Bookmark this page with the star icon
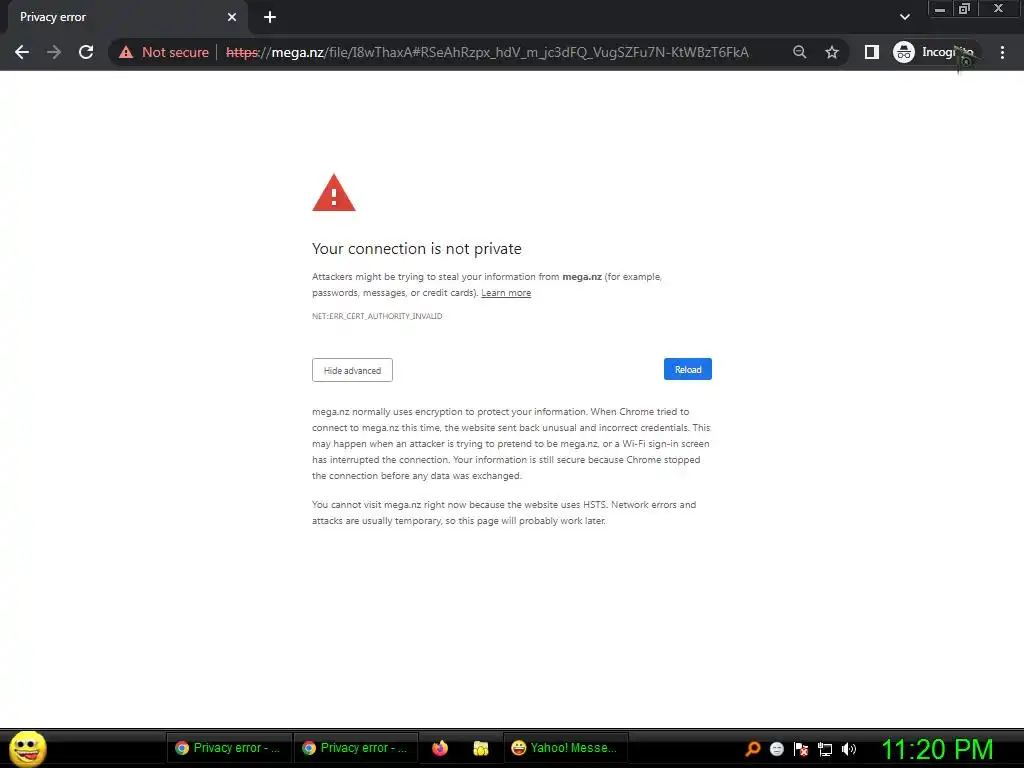1024x768 pixels. (x=831, y=52)
